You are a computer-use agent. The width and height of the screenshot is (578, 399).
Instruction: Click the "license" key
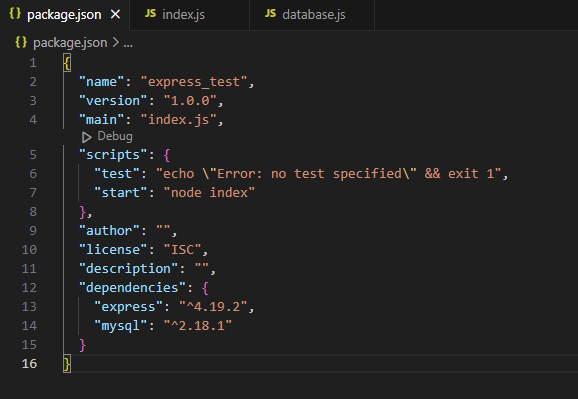pos(113,250)
